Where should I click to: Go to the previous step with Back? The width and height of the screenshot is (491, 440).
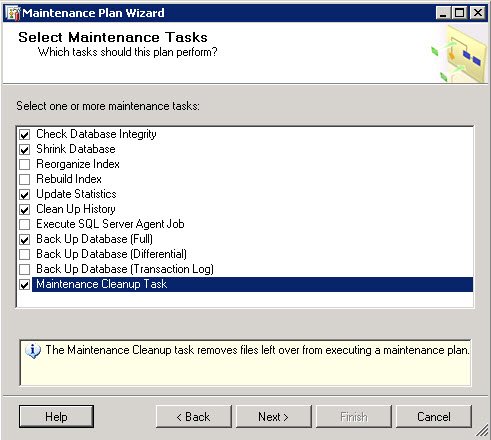tap(194, 417)
